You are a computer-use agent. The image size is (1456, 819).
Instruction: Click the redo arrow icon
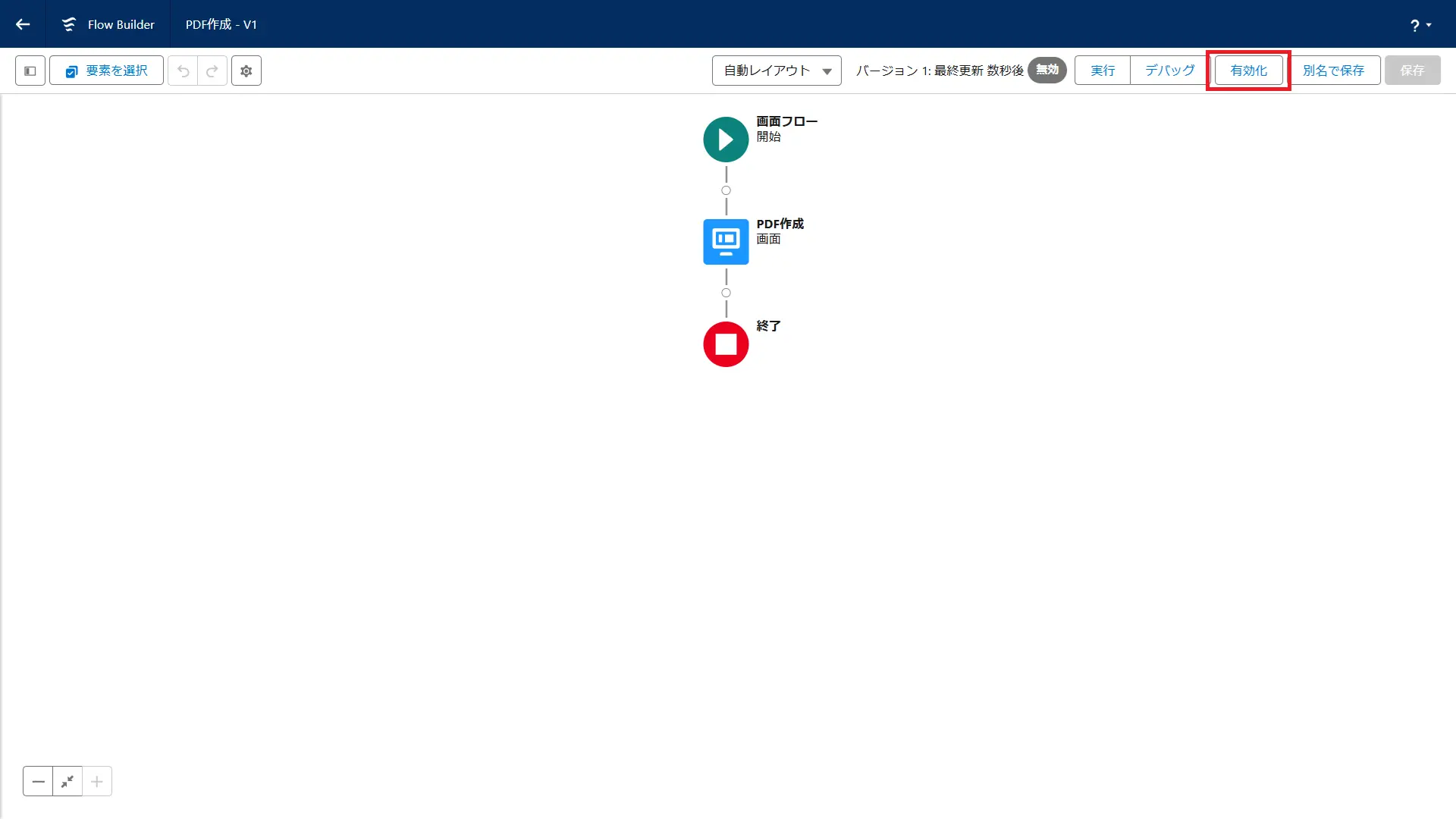click(x=212, y=71)
